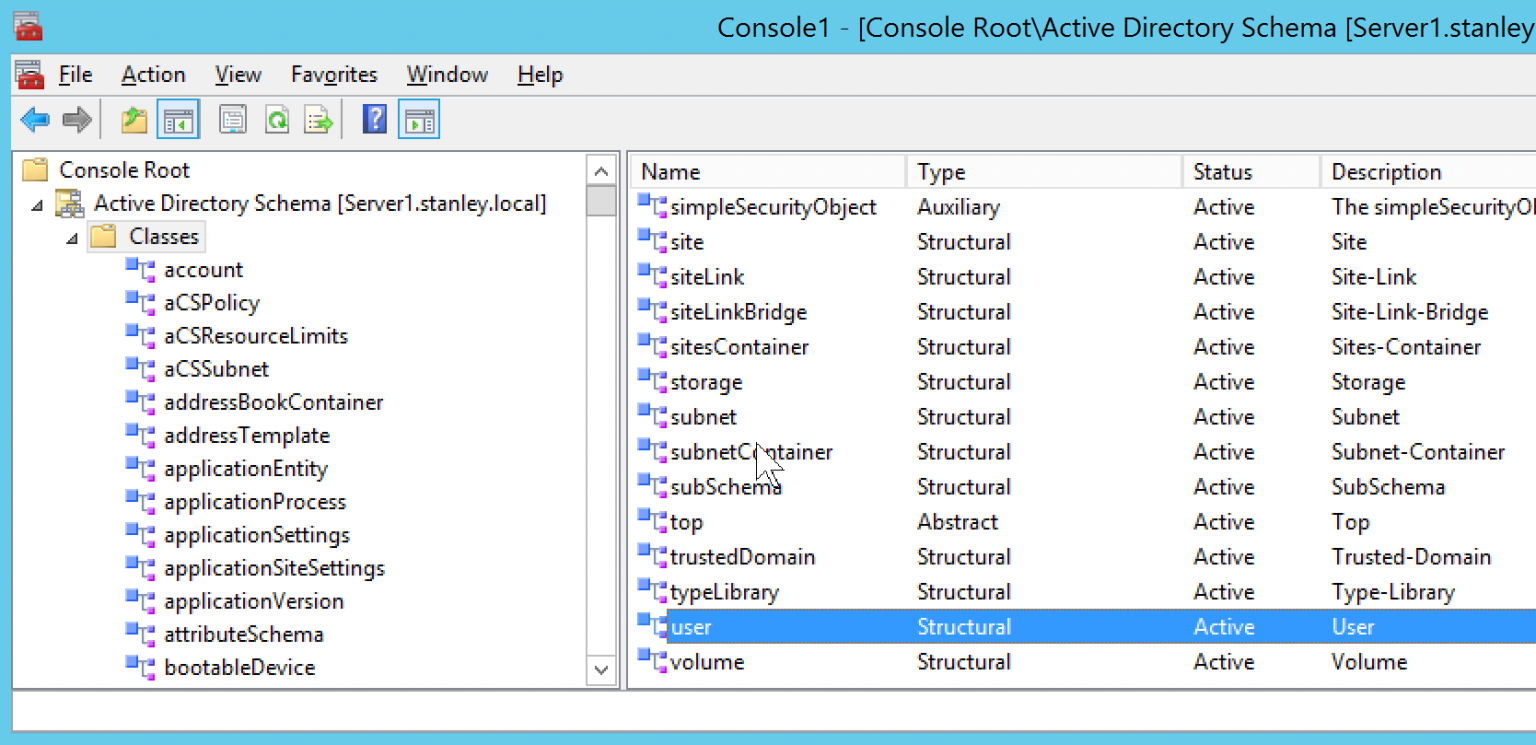1536x745 pixels.
Task: Open the View menu
Action: [237, 74]
